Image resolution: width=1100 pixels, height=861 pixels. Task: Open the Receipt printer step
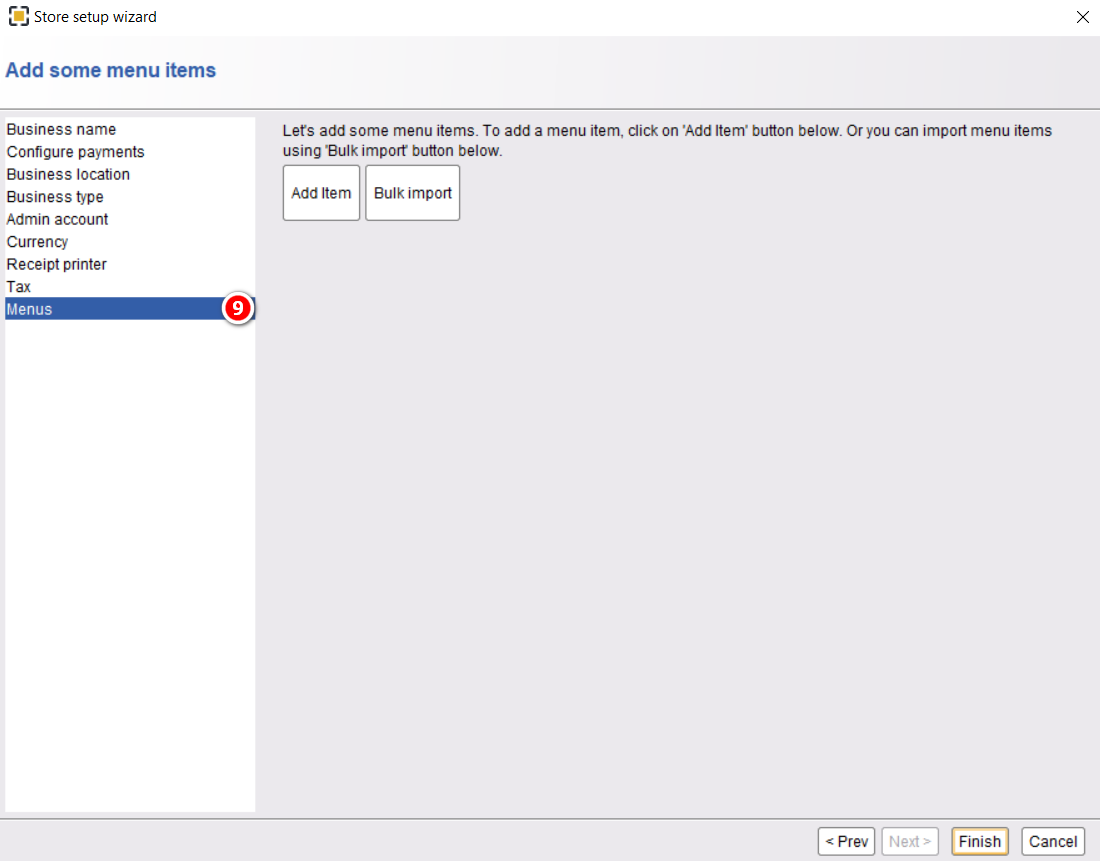130,264
